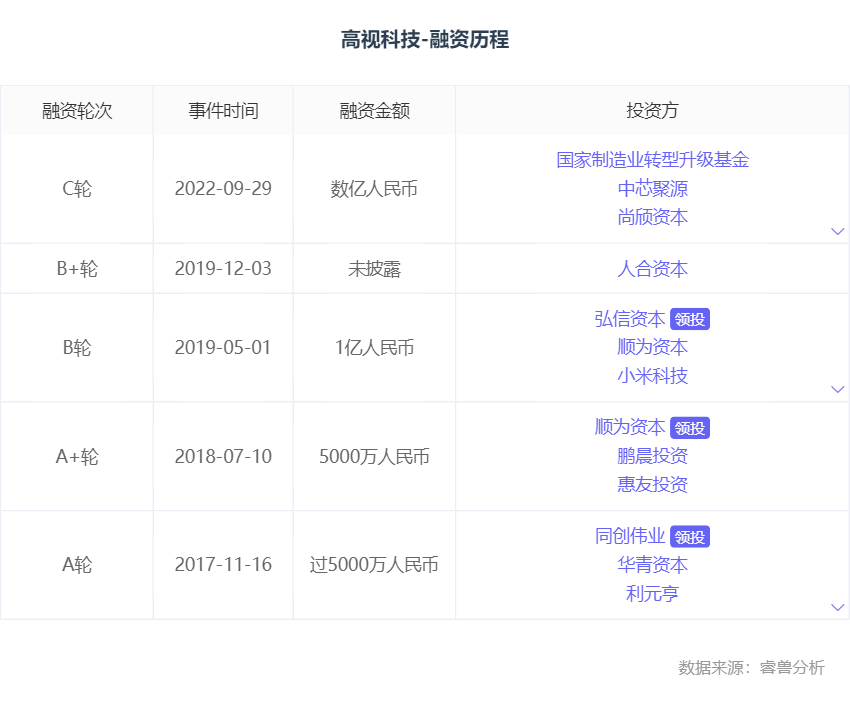The height and width of the screenshot is (711, 850).
Task: Open the 人合资本 investor link
Action: (x=653, y=269)
